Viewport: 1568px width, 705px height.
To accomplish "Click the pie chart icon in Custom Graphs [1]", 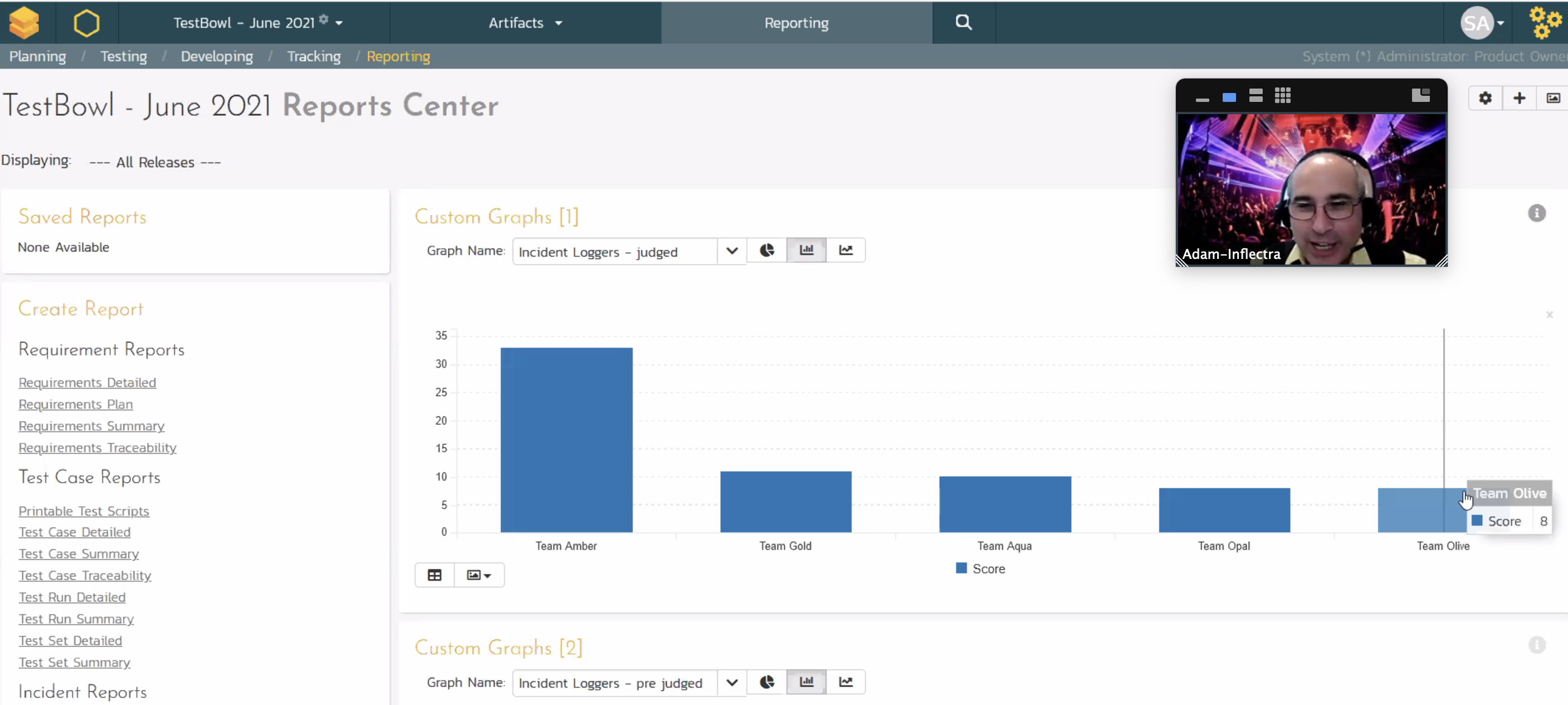I will [766, 250].
